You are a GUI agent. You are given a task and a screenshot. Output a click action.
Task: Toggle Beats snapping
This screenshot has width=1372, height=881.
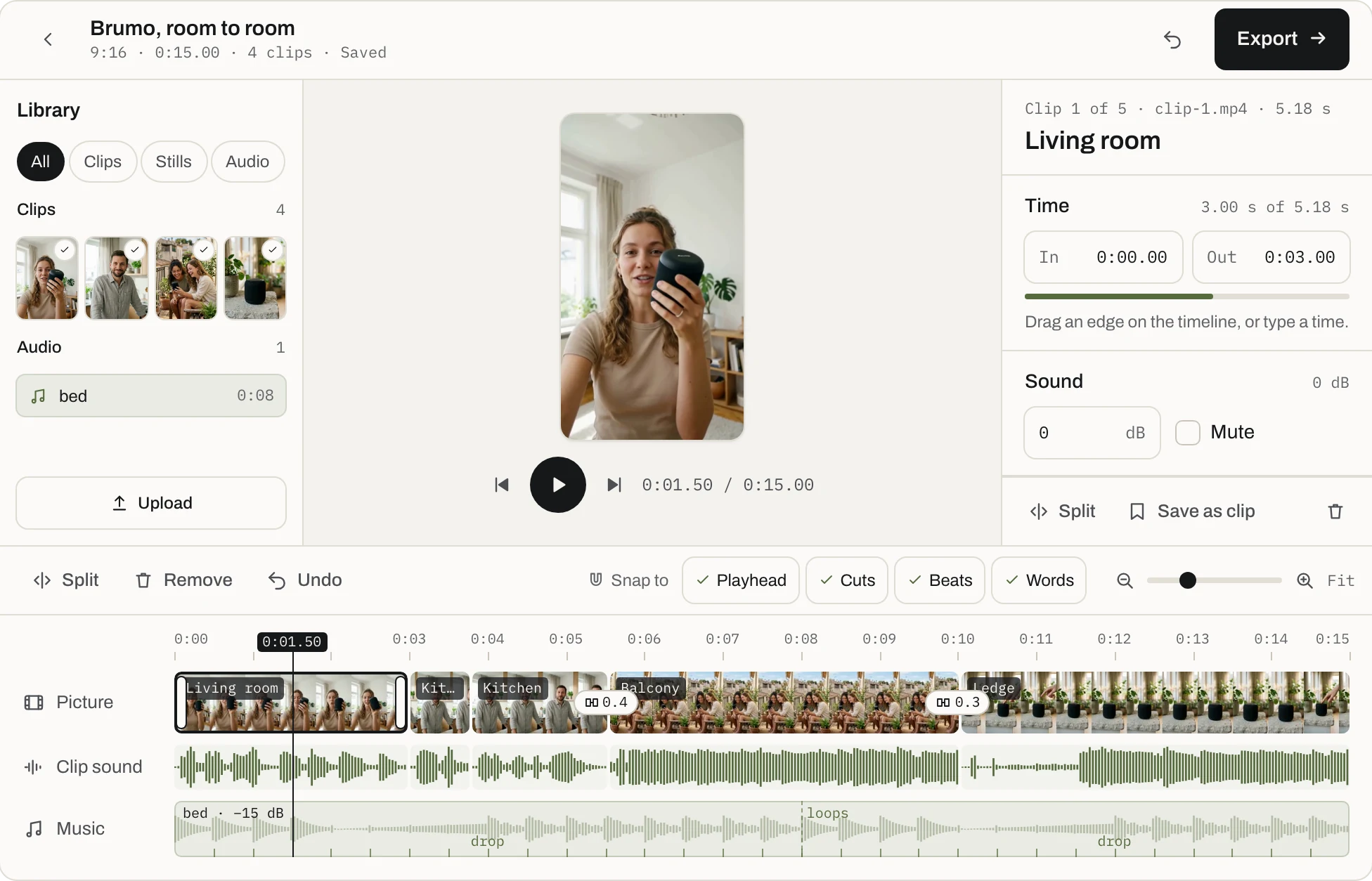(x=940, y=580)
